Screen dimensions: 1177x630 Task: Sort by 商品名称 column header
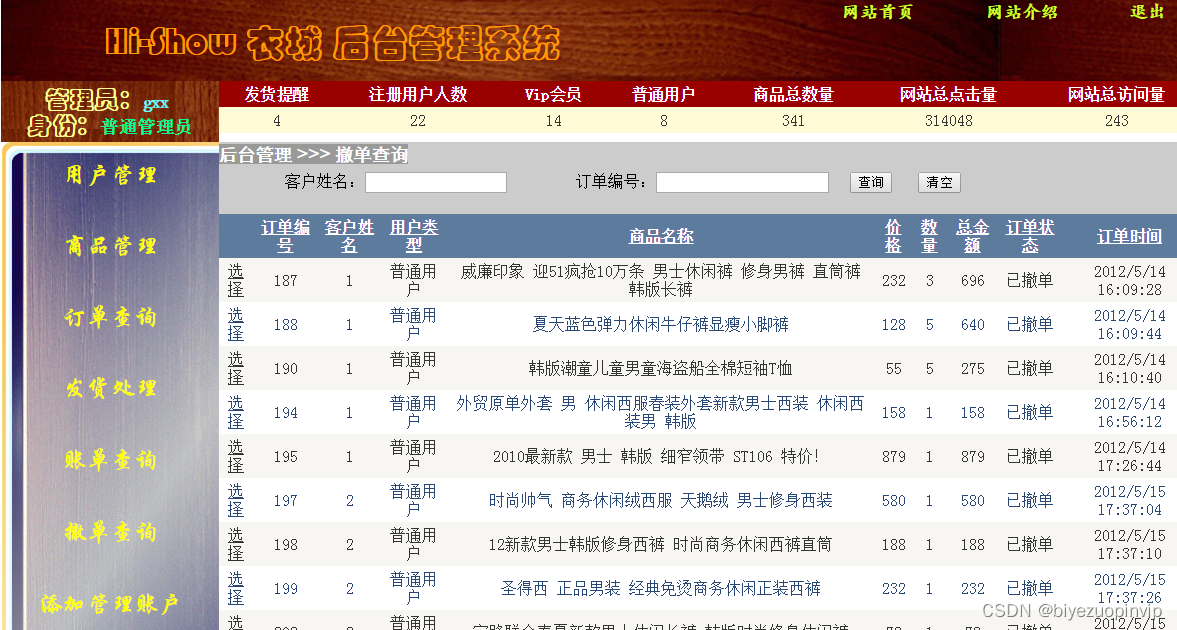(661, 236)
